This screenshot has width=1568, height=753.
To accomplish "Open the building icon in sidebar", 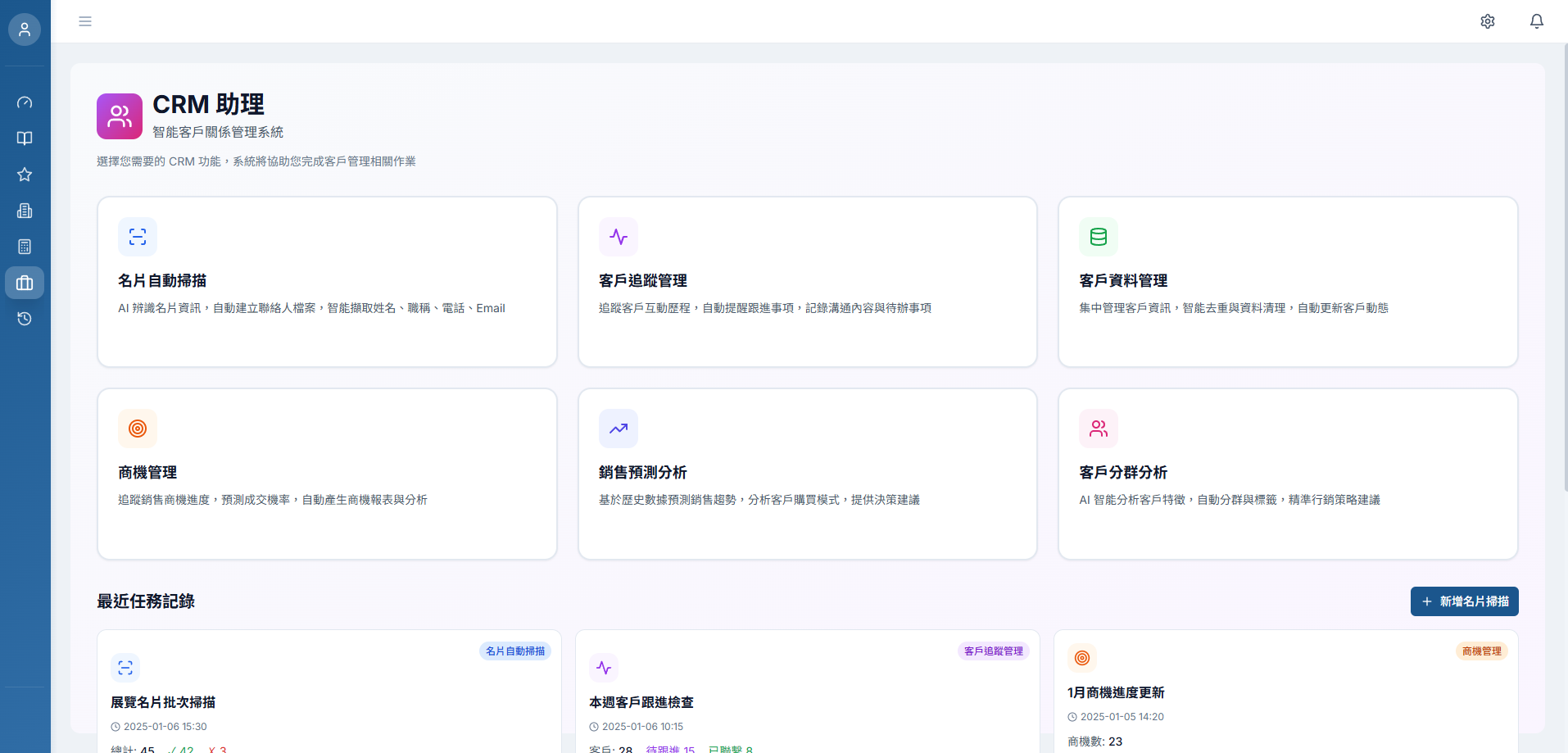I will [25, 211].
